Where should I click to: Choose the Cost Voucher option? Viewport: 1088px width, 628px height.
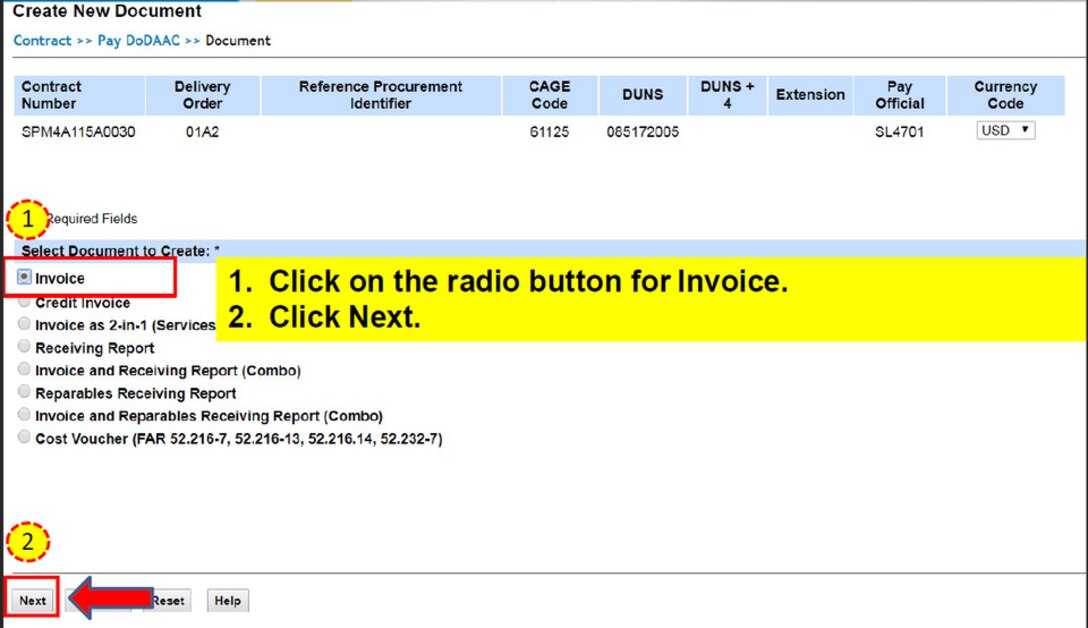pyautogui.click(x=23, y=436)
